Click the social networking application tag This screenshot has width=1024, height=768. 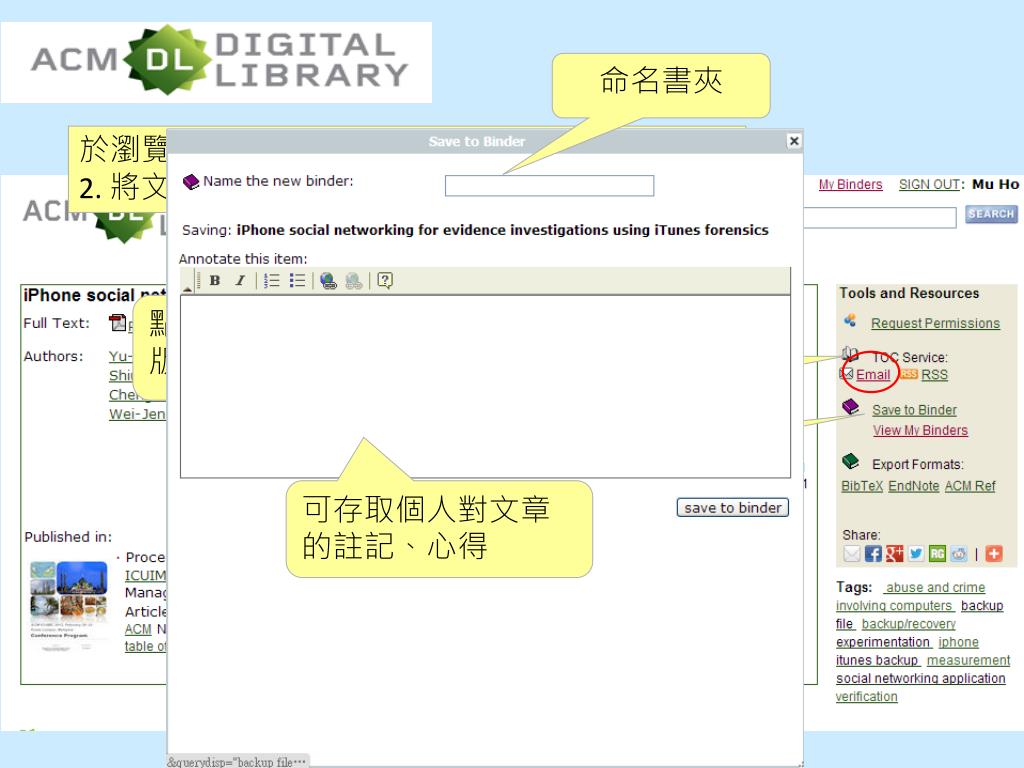(921, 679)
